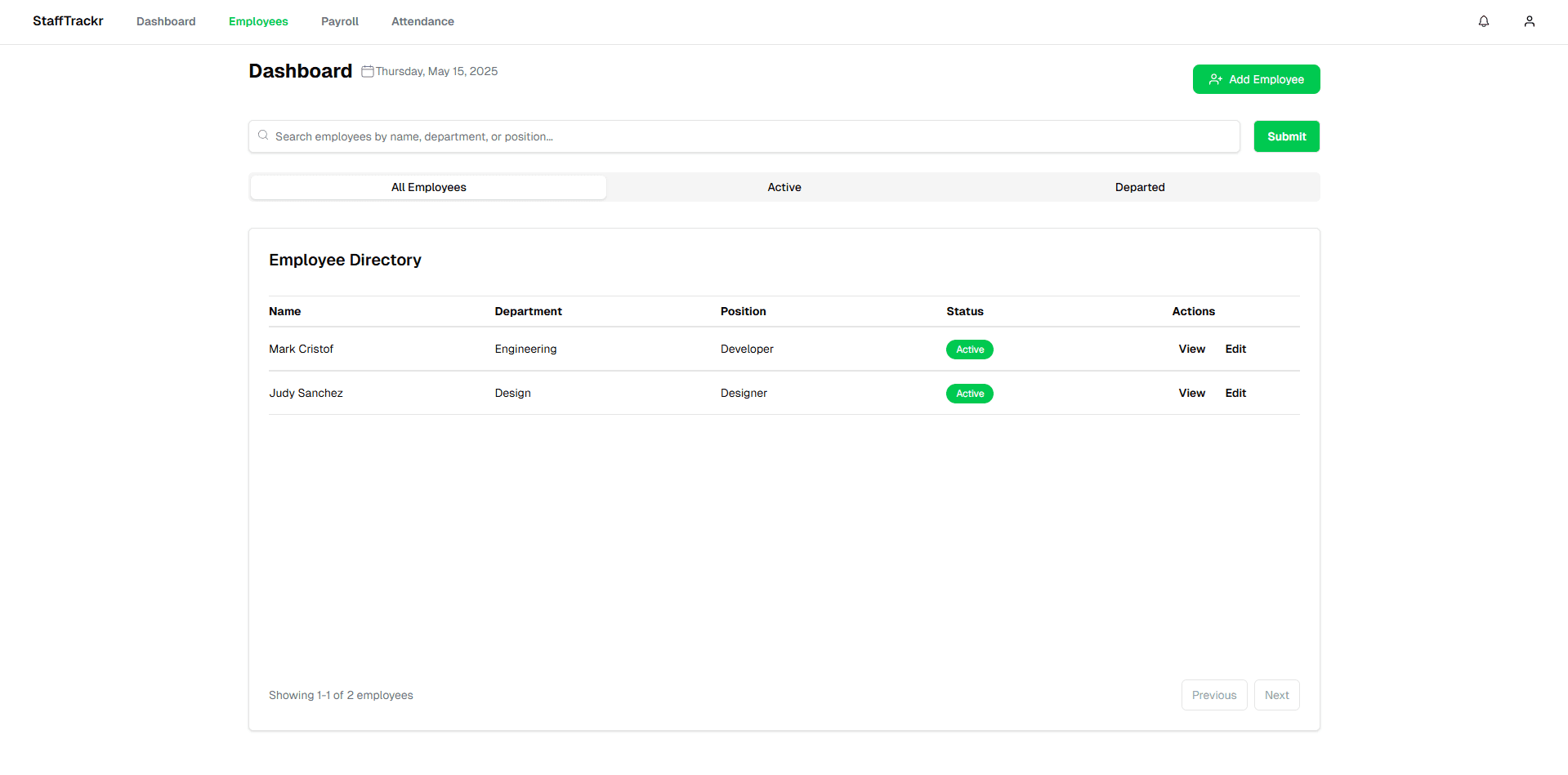Viewport: 1568px width, 775px height.
Task: Edit Mark Cristof's employee record
Action: pos(1235,349)
